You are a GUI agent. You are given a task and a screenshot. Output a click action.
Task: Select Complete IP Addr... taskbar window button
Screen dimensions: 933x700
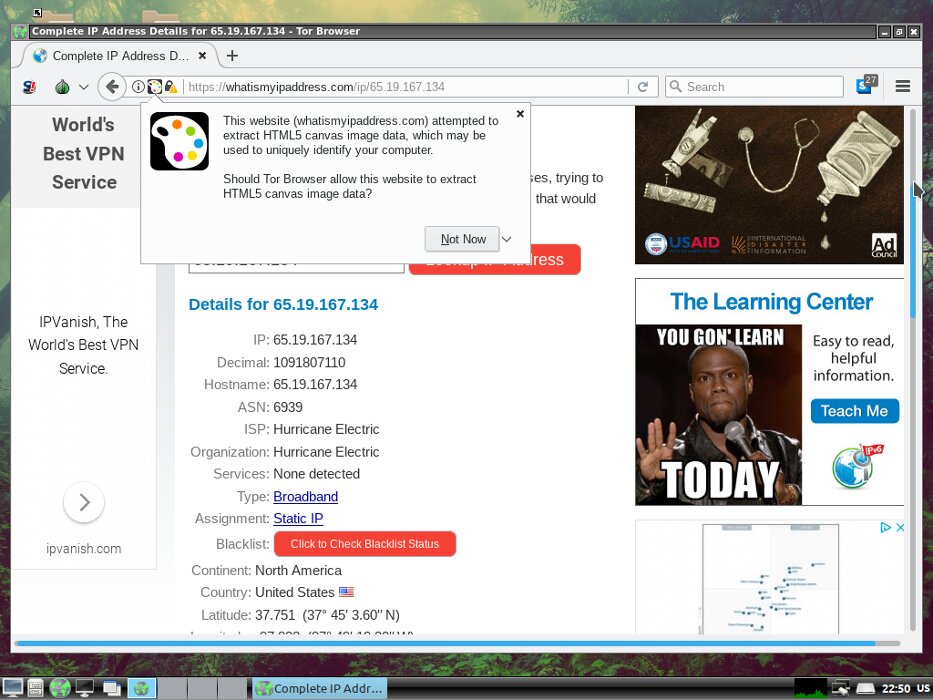320,688
